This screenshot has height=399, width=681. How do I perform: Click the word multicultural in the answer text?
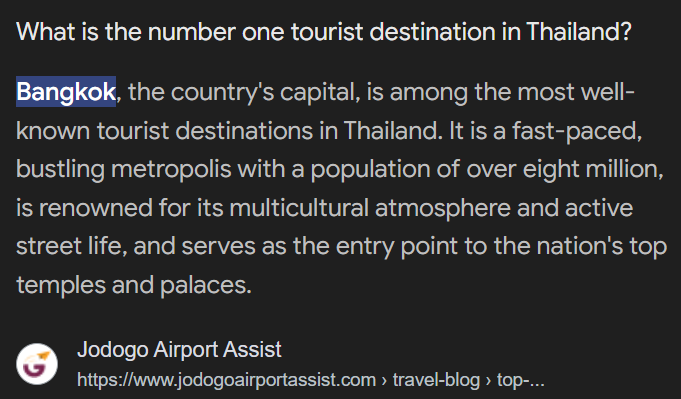coord(299,208)
